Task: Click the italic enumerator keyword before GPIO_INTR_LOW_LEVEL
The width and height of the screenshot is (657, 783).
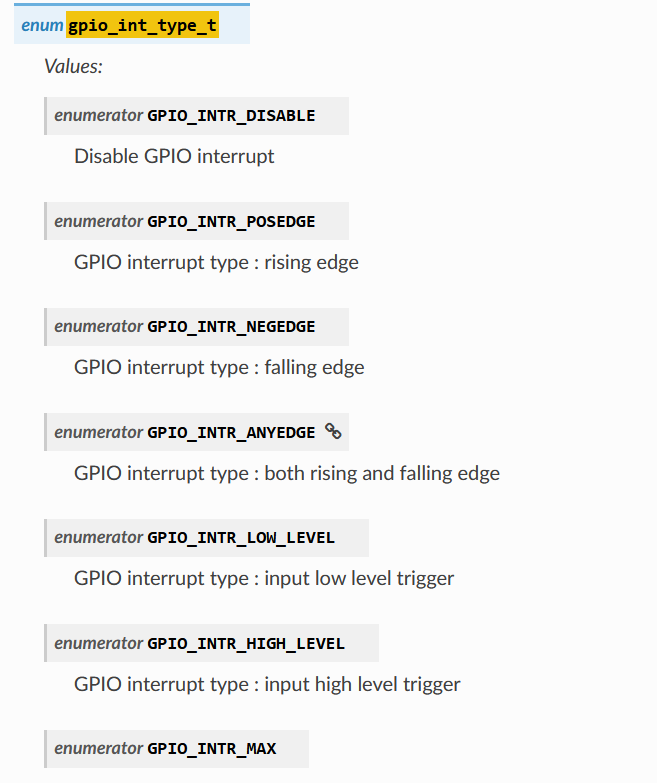Action: 98,537
